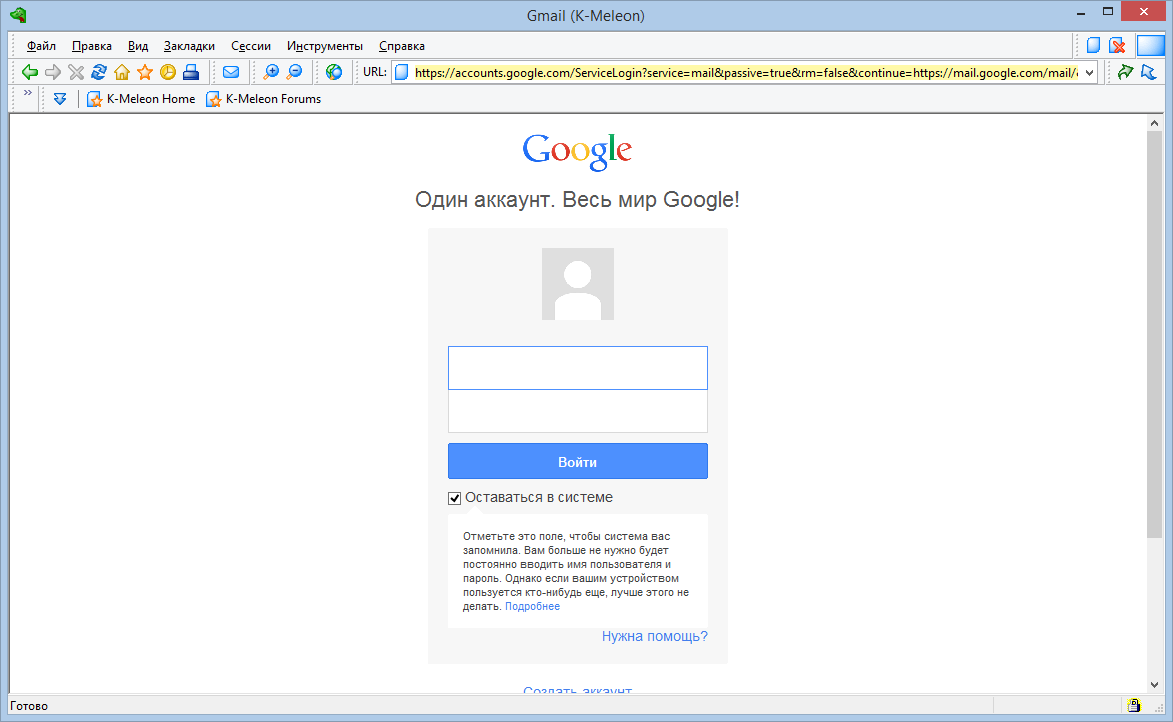1173x722 pixels.
Task: Close the K-Meleon window
Action: pos(1144,12)
